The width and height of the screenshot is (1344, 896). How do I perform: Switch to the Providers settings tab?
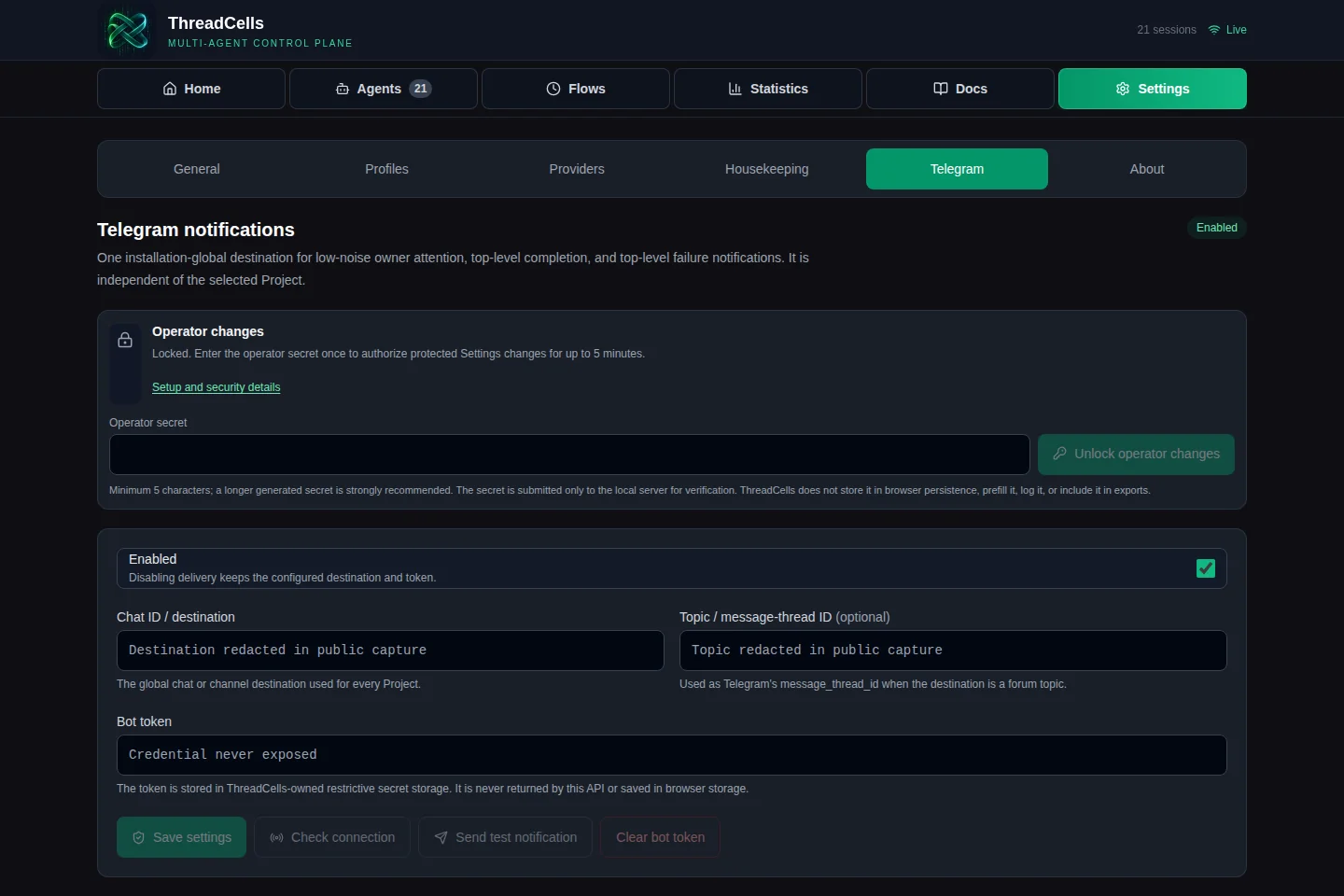pos(577,169)
